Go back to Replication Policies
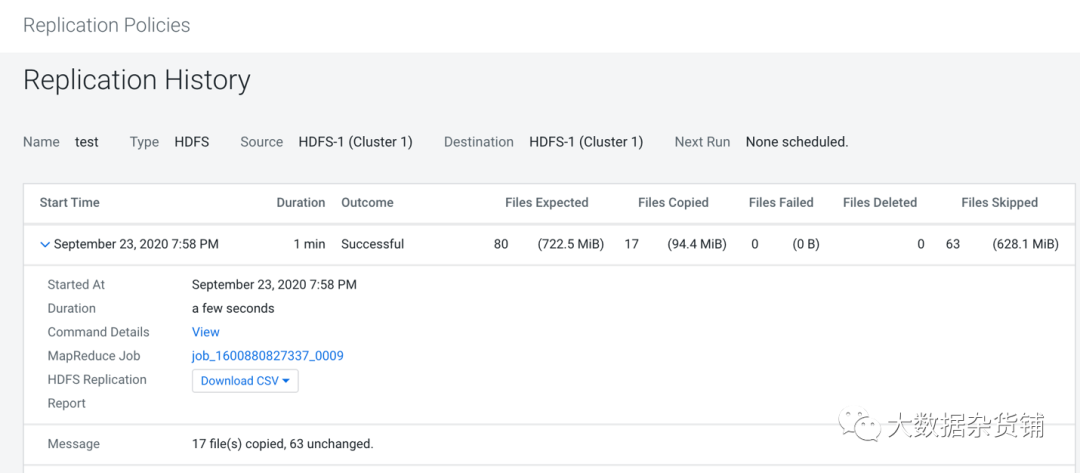Viewport: 1080px width, 473px height. point(106,25)
